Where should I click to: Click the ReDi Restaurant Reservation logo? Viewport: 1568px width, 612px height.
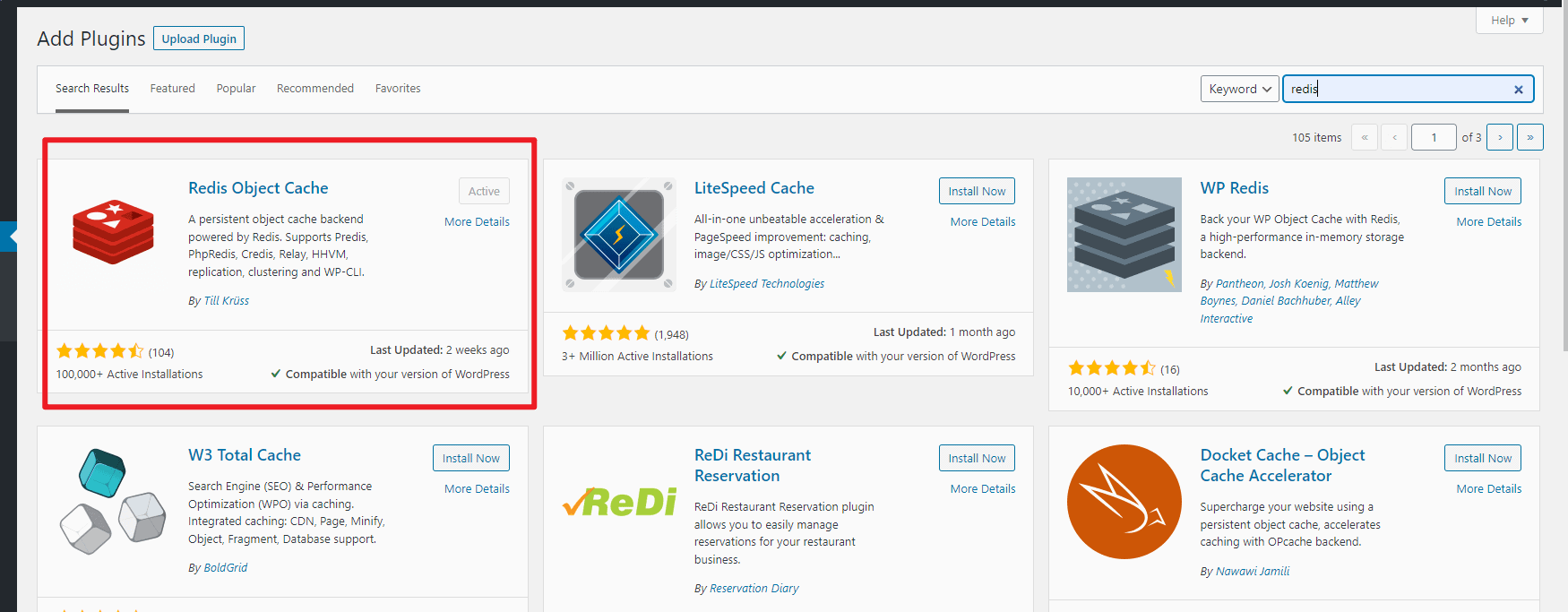tap(619, 503)
